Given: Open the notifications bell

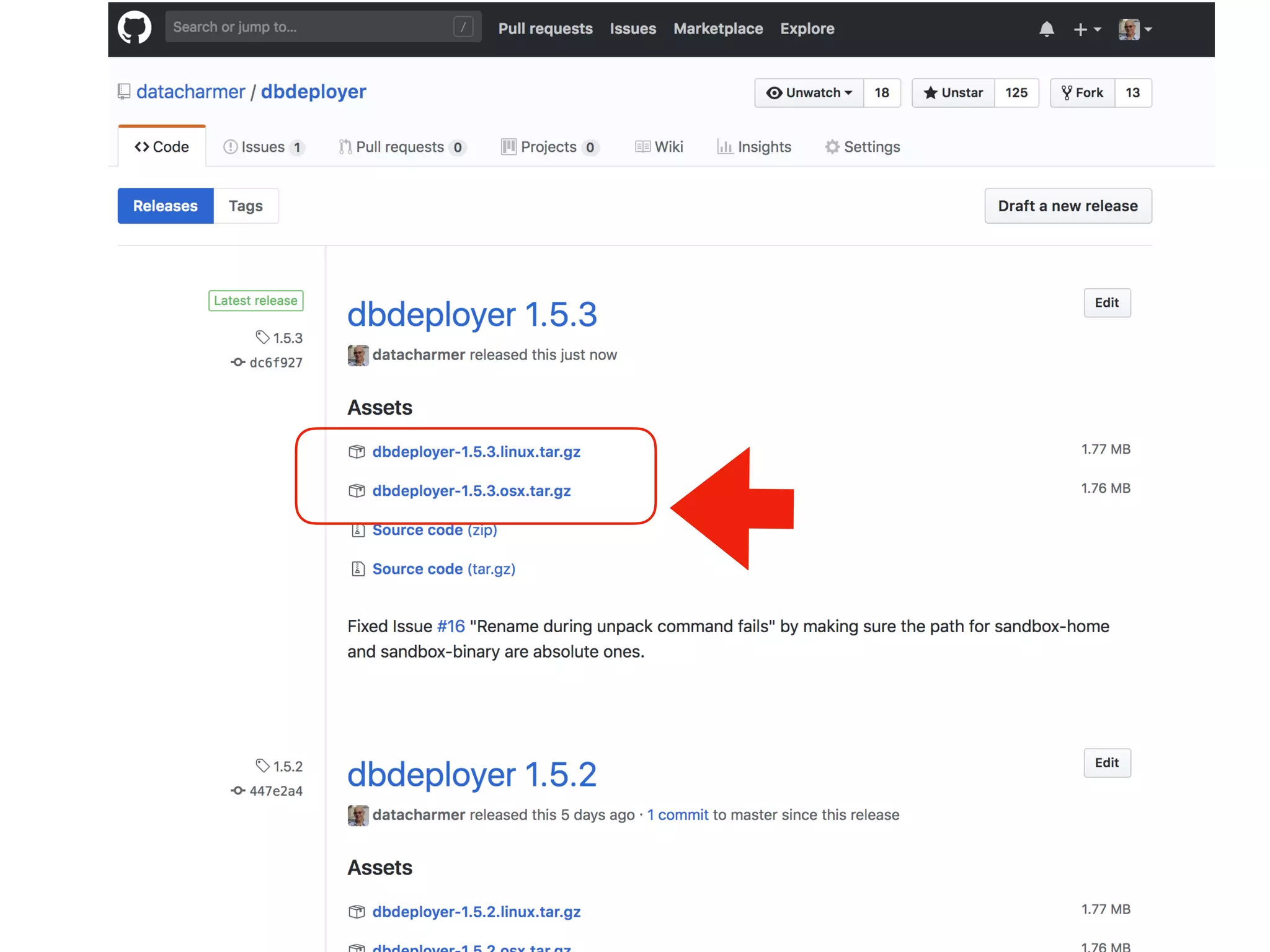Looking at the screenshot, I should click(1046, 29).
